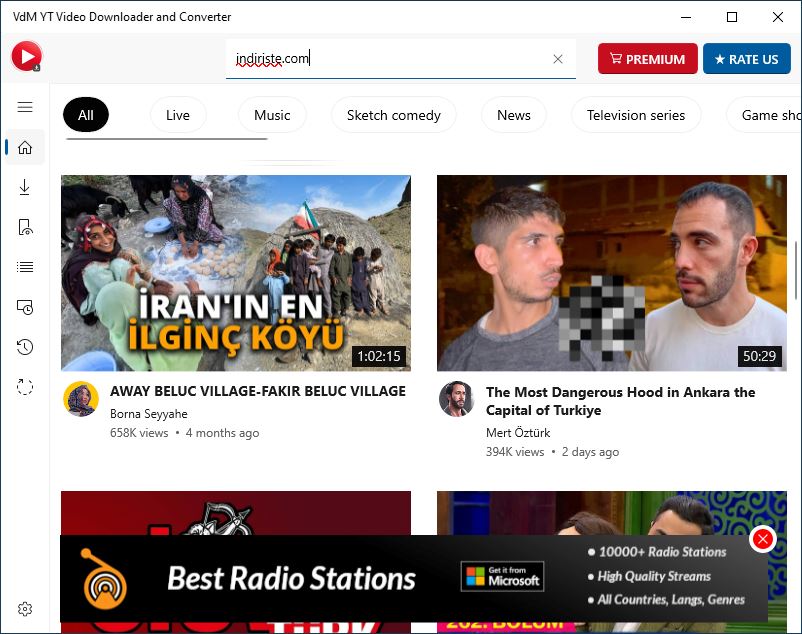Click Borna Seyyahe channel avatar
Image resolution: width=802 pixels, height=634 pixels.
[x=81, y=399]
